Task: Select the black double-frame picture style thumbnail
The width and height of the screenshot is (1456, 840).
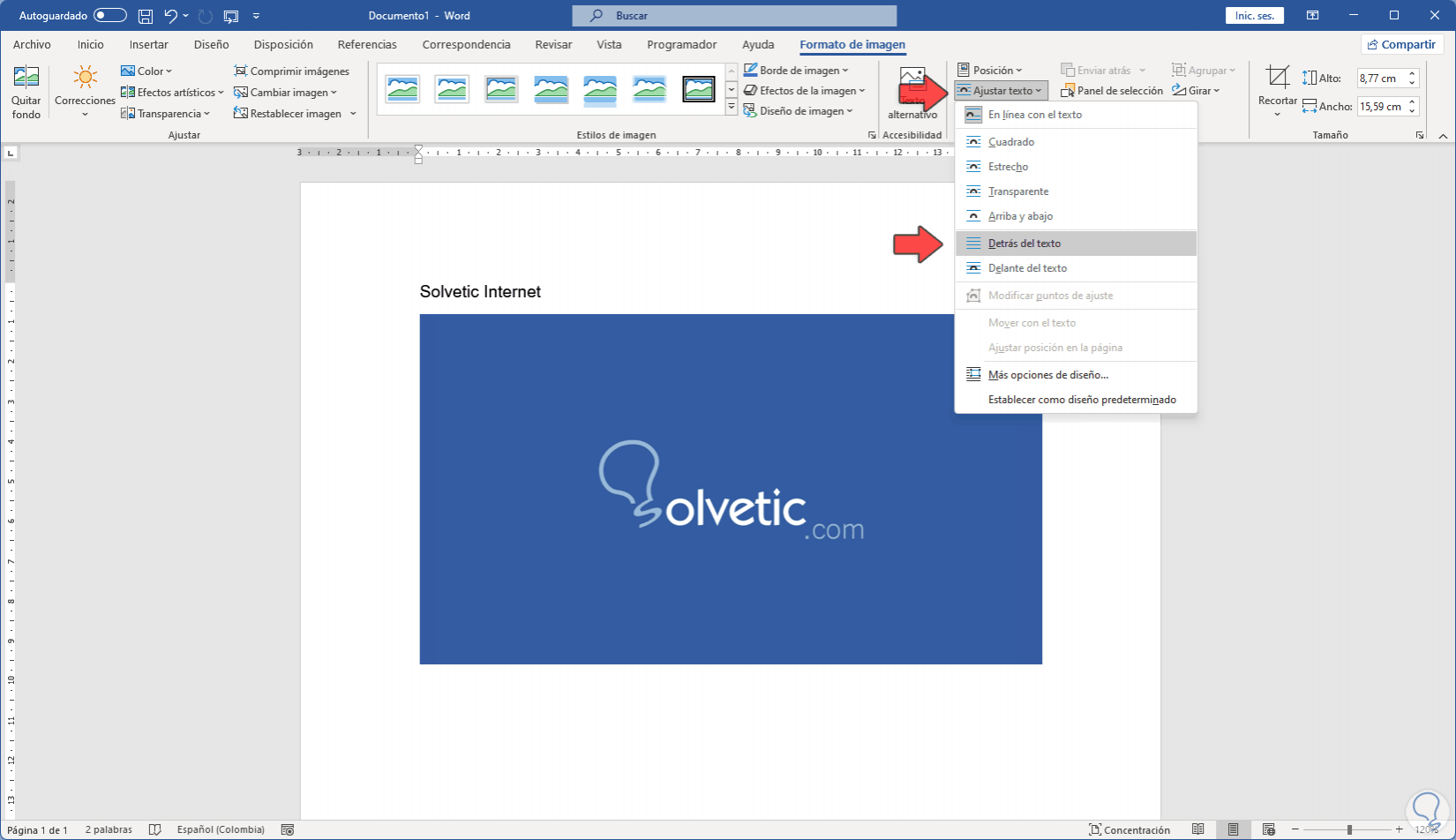Action: tap(699, 88)
